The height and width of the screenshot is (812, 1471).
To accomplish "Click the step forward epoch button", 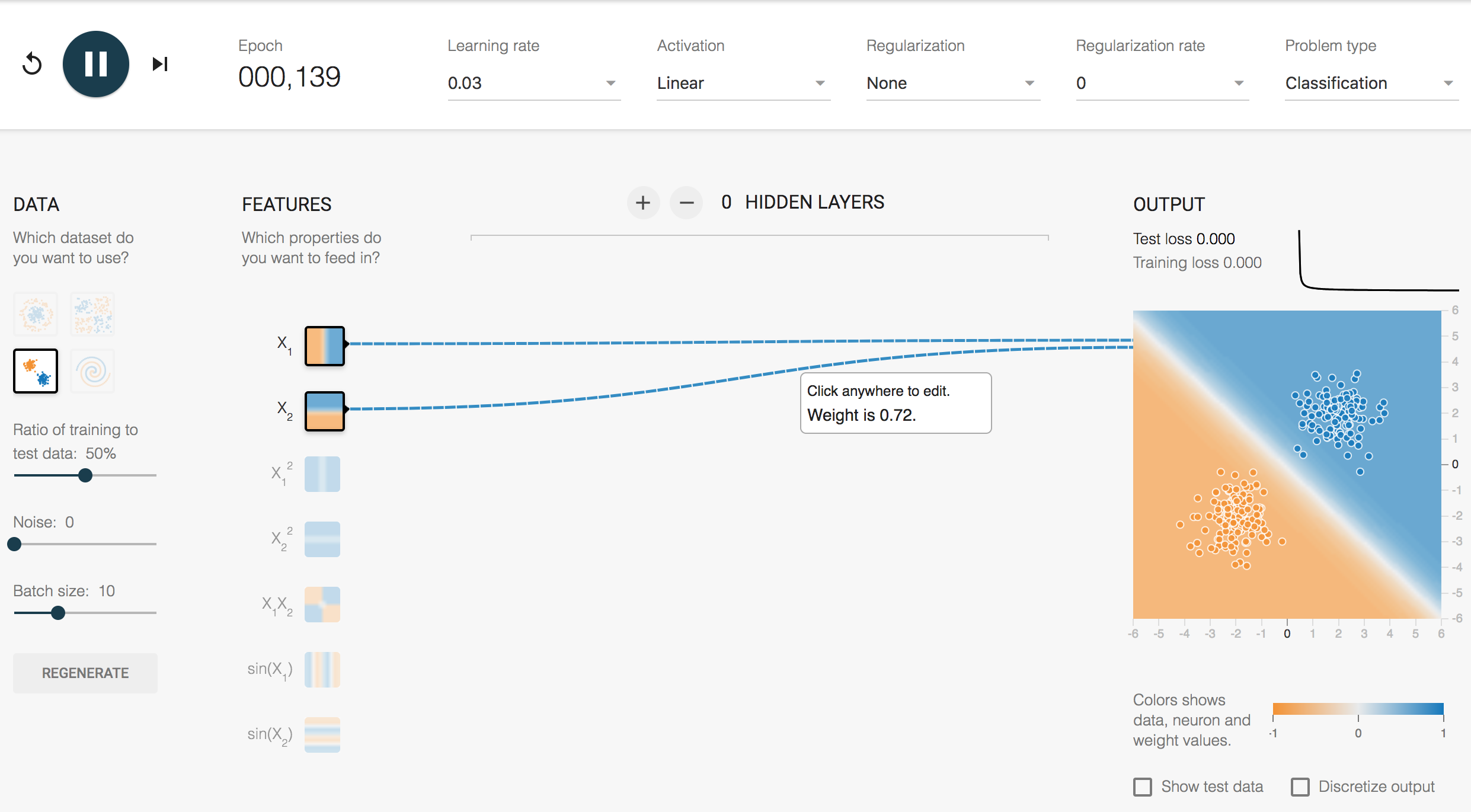I will pyautogui.click(x=159, y=63).
